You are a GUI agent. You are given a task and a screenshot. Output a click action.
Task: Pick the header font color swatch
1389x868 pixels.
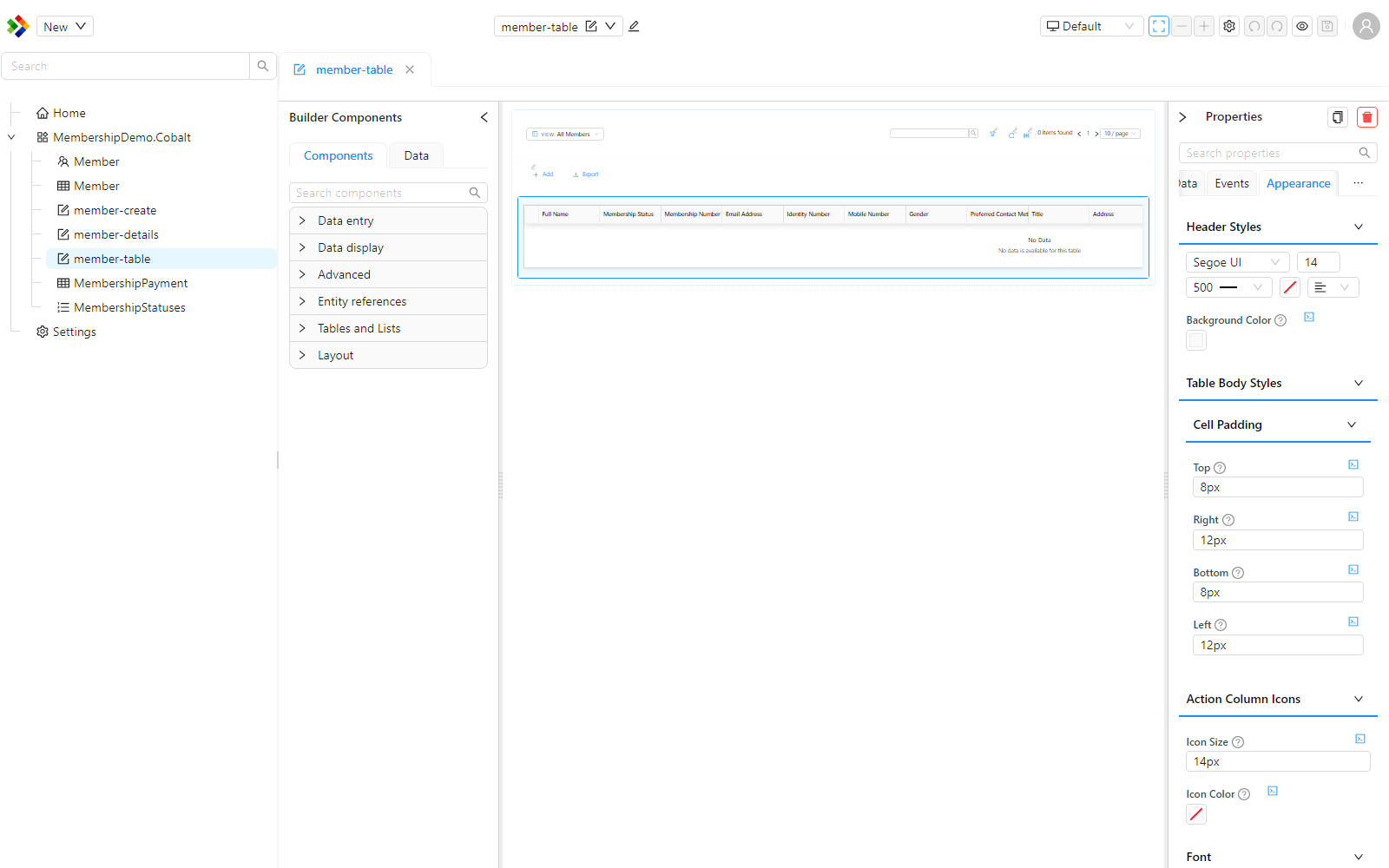coord(1290,287)
